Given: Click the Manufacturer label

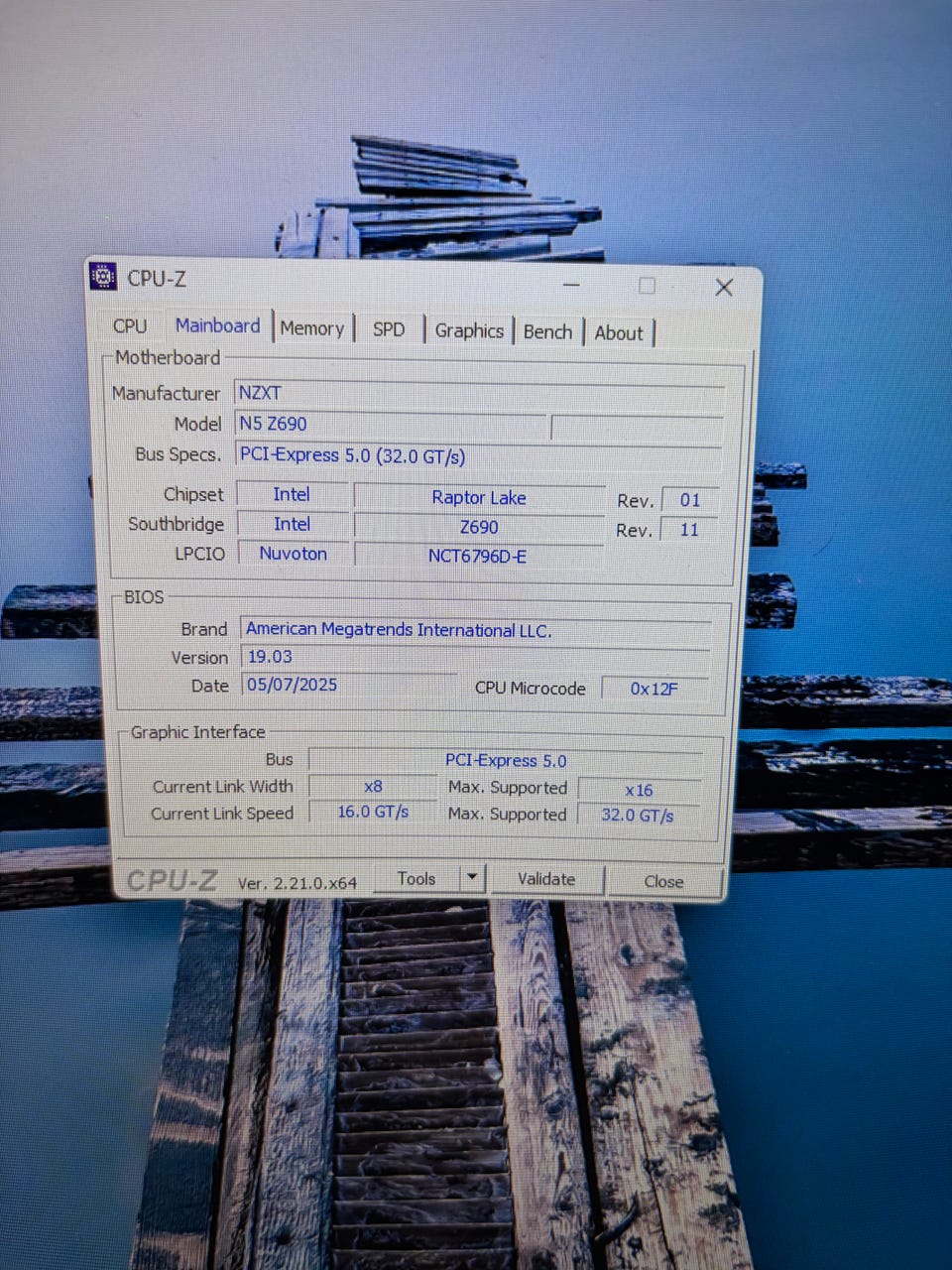Looking at the screenshot, I should (x=166, y=393).
